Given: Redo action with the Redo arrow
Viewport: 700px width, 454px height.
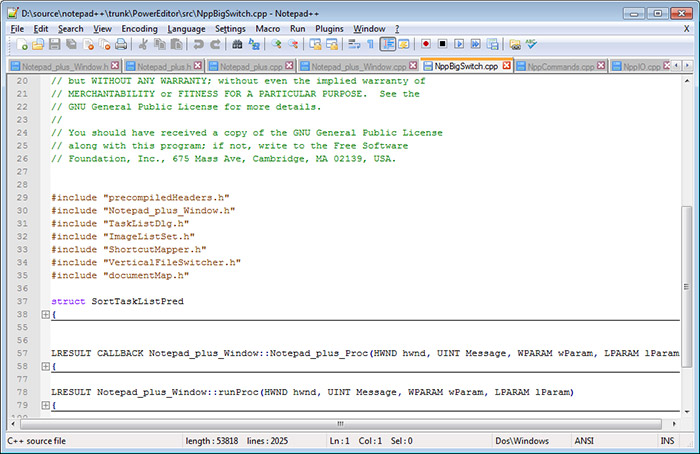Looking at the screenshot, I should pyautogui.click(x=215, y=44).
